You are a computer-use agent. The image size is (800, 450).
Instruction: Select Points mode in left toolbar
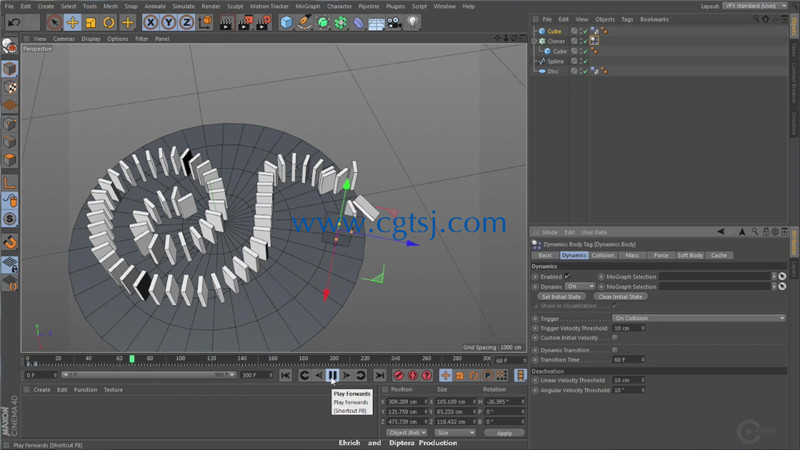point(10,124)
